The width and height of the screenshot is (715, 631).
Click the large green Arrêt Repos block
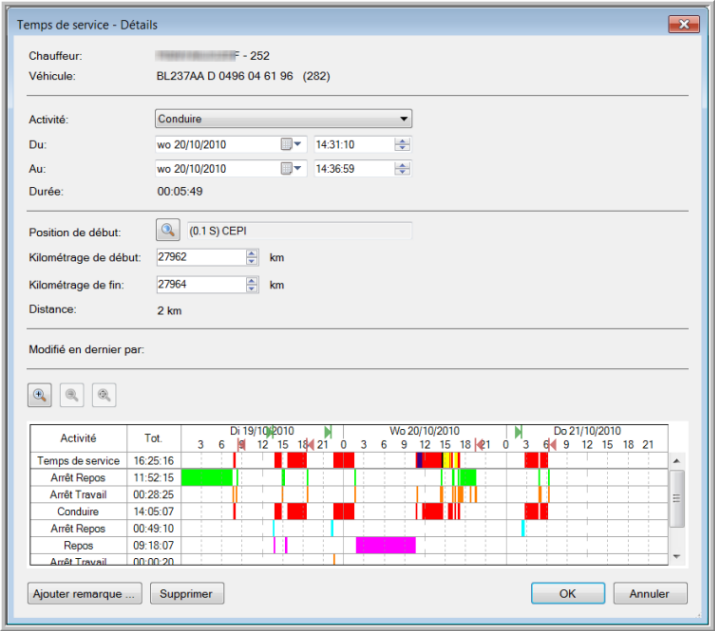206,477
